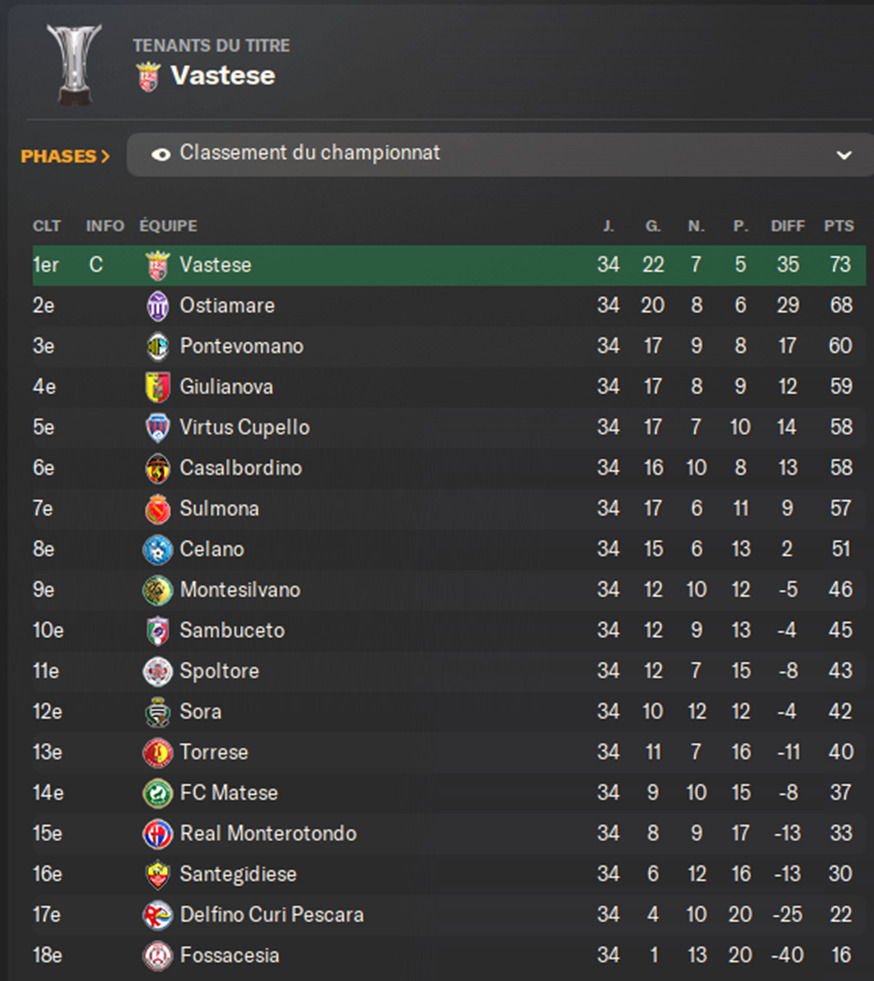Click the Vastese title holder name
Viewport: 874px width, 981px height.
pos(222,76)
